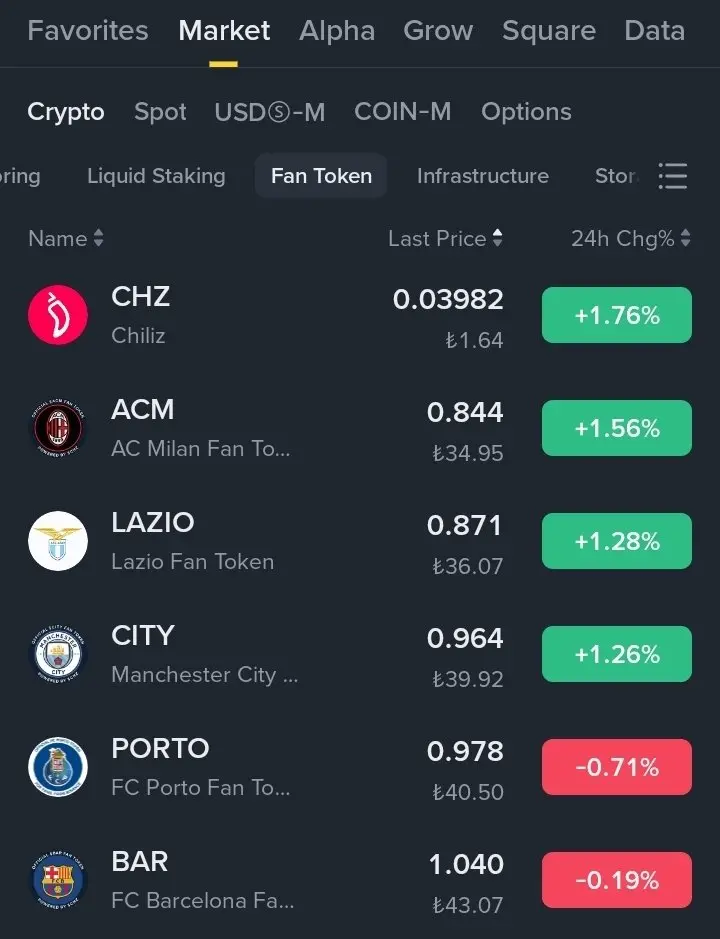Tap the Manchester City token logo
This screenshot has height=939, width=720.
tap(58, 654)
